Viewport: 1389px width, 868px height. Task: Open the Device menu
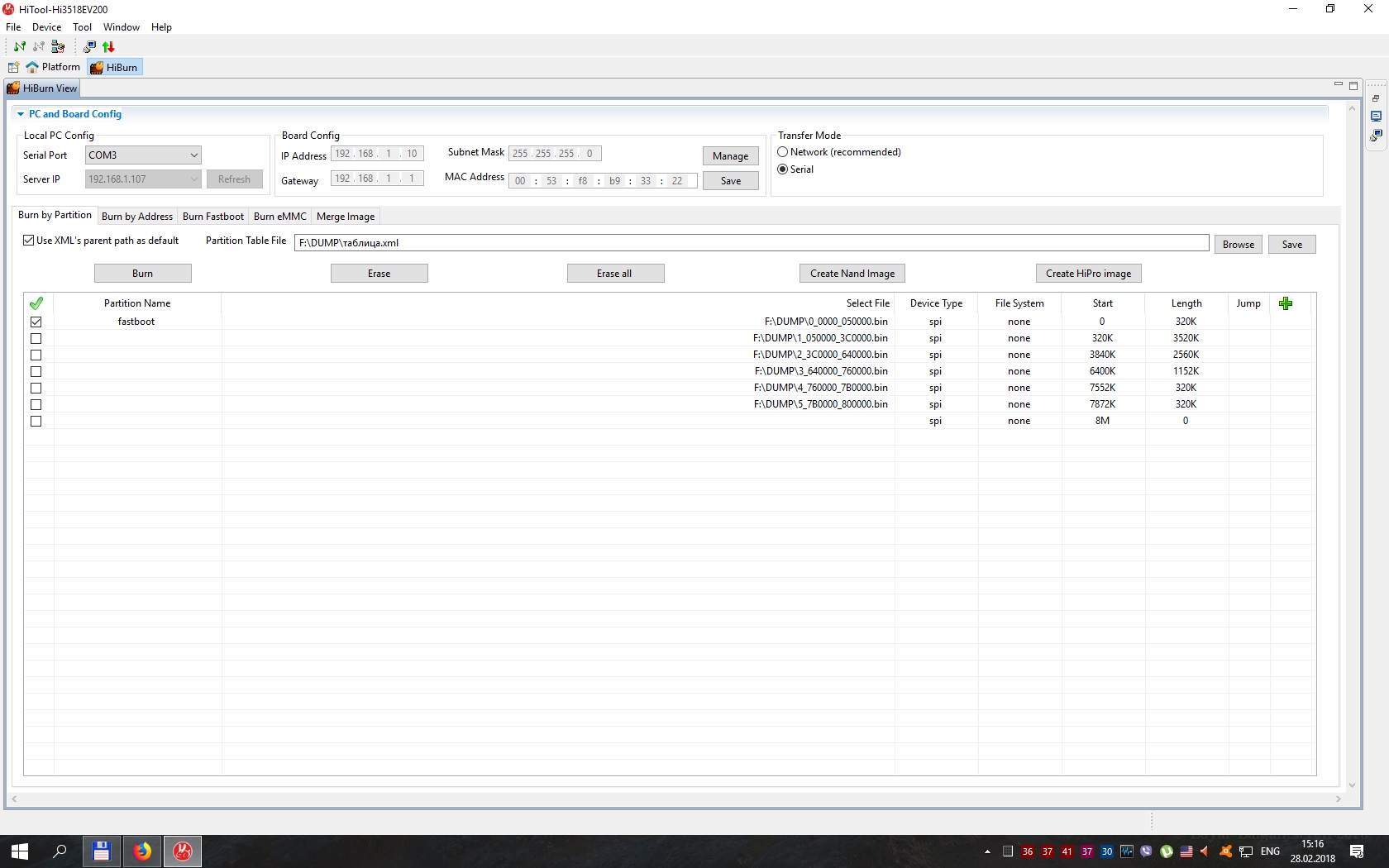click(46, 27)
